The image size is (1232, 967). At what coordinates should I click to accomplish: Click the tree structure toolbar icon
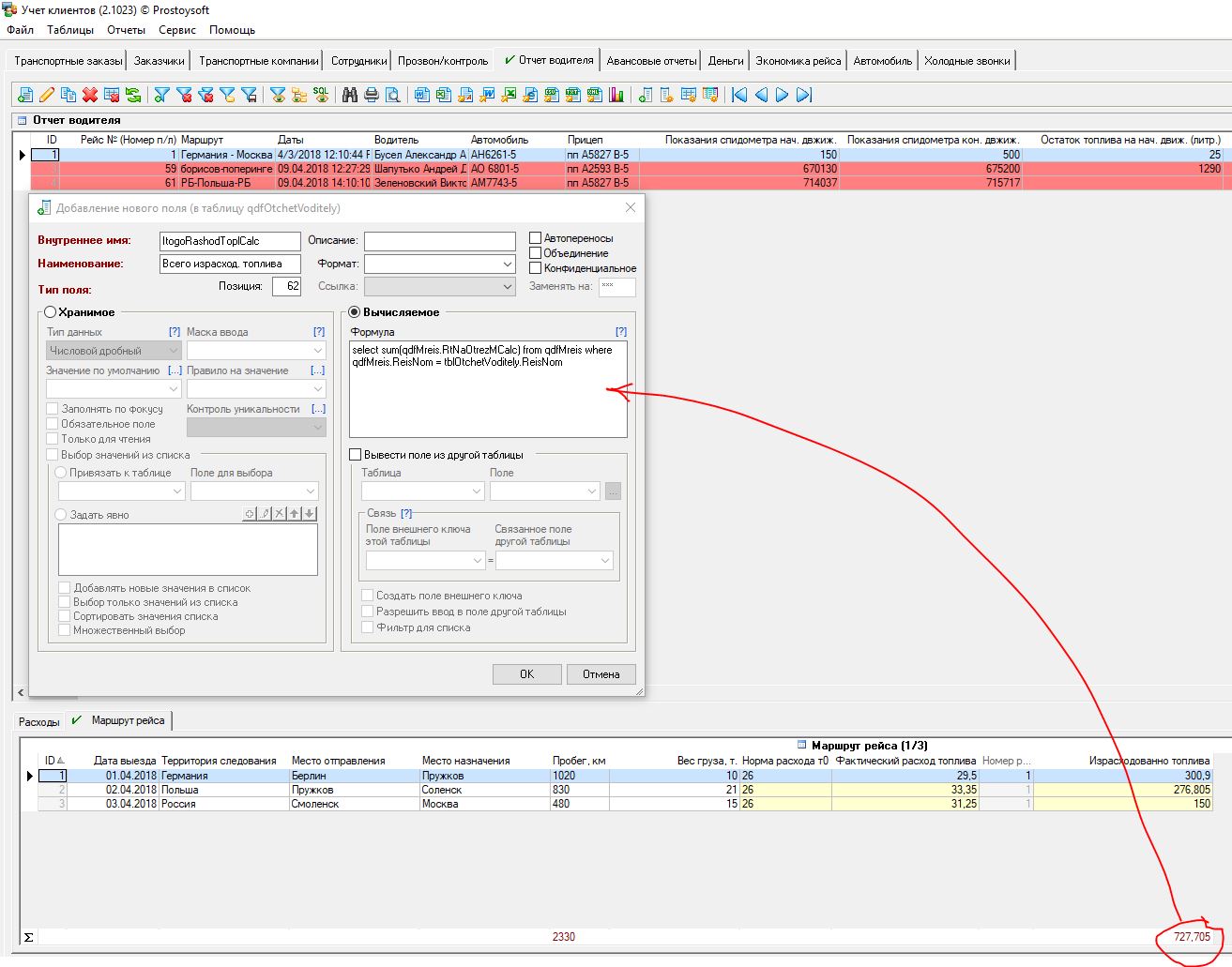click(298, 95)
